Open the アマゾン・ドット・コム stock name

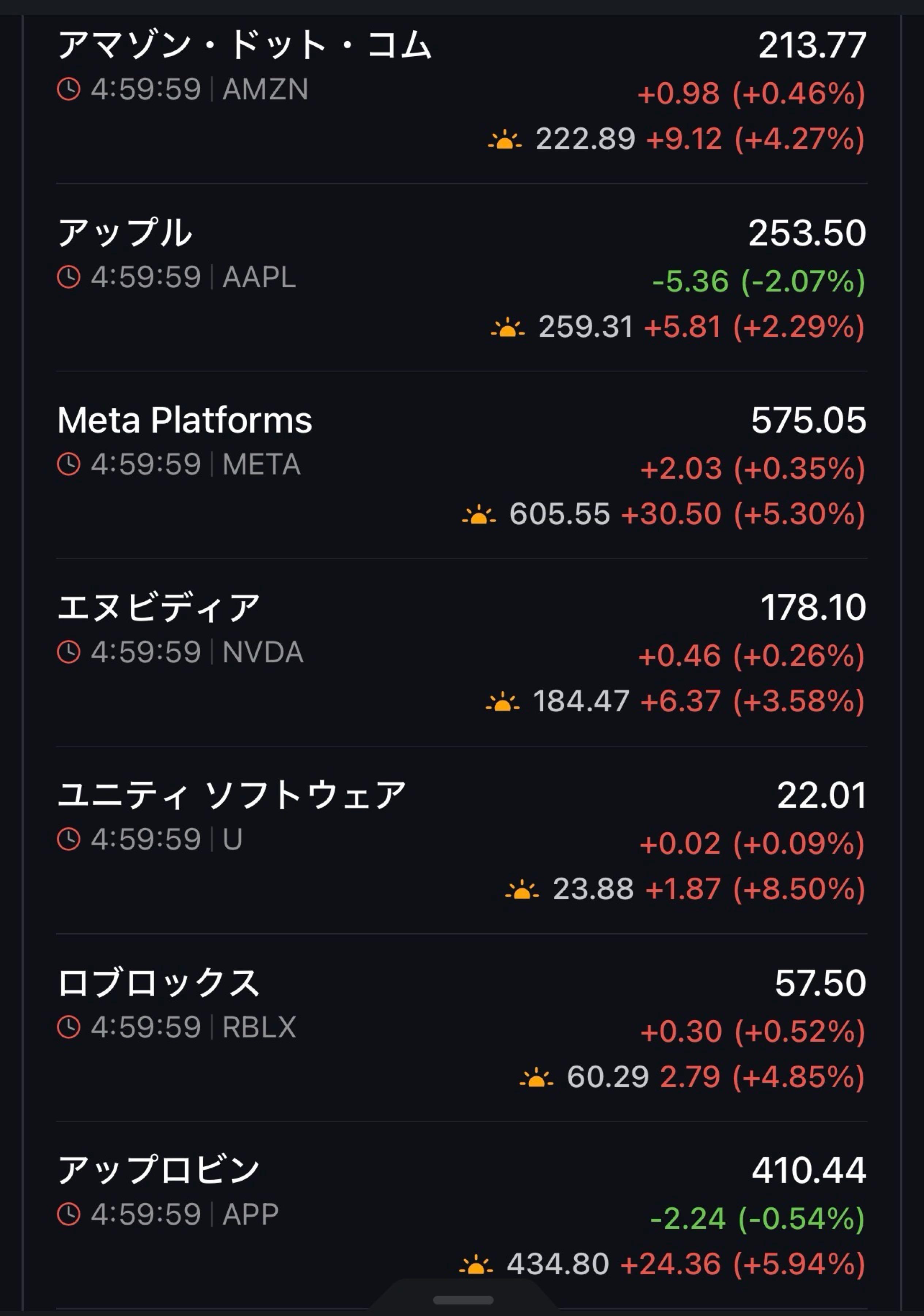[x=244, y=45]
